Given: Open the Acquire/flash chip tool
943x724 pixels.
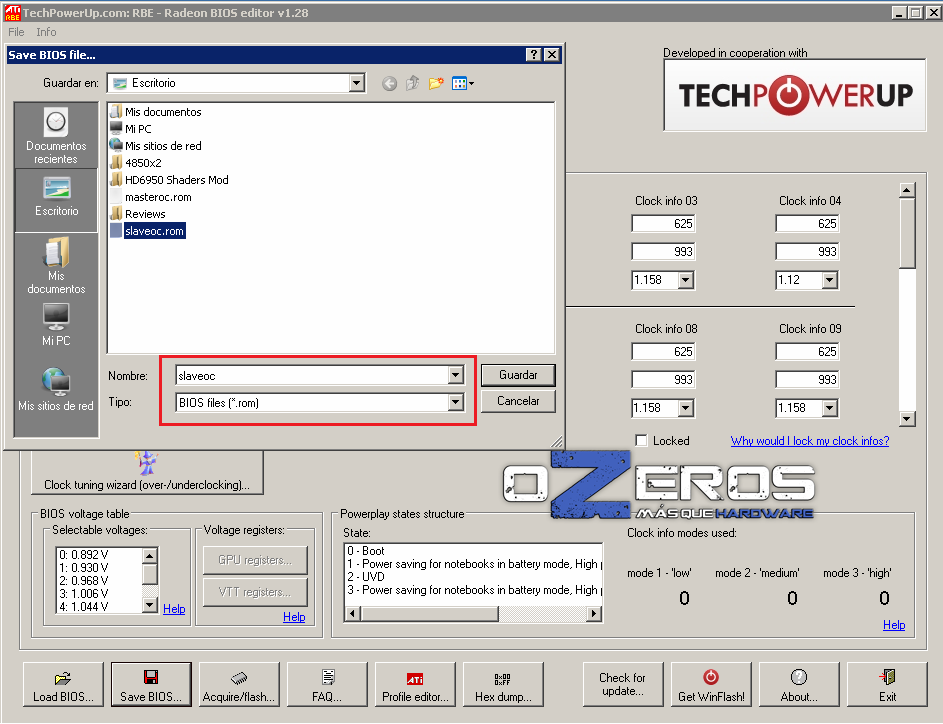Looking at the screenshot, I should pos(239,685).
